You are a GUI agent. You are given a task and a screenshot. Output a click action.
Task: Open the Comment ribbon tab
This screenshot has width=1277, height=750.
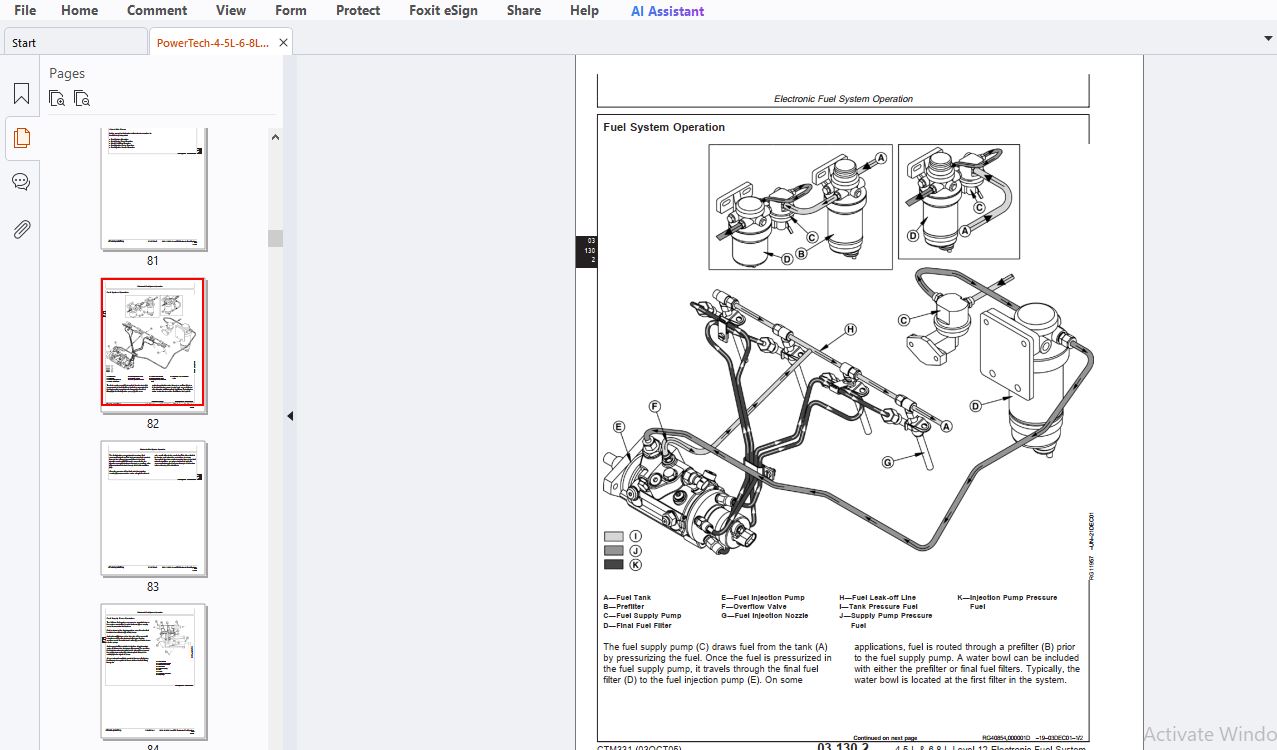click(x=157, y=11)
